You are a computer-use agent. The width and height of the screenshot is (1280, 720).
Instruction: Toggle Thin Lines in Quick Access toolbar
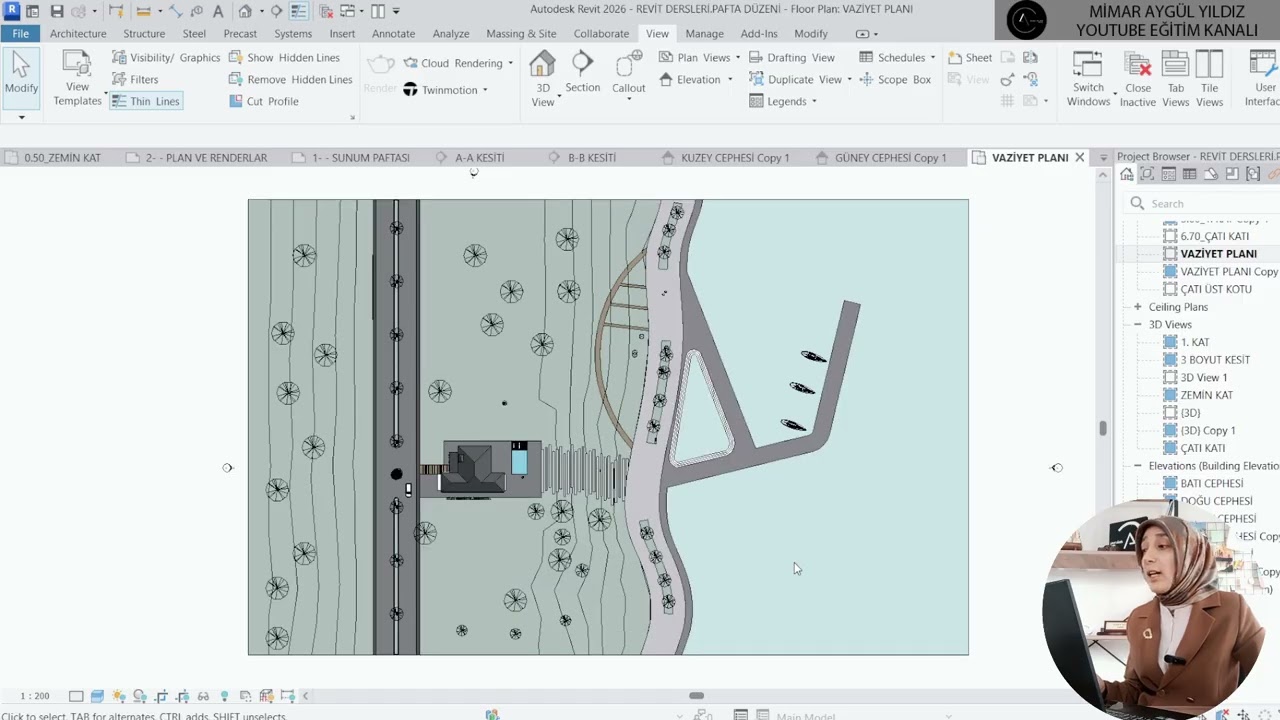click(x=300, y=11)
